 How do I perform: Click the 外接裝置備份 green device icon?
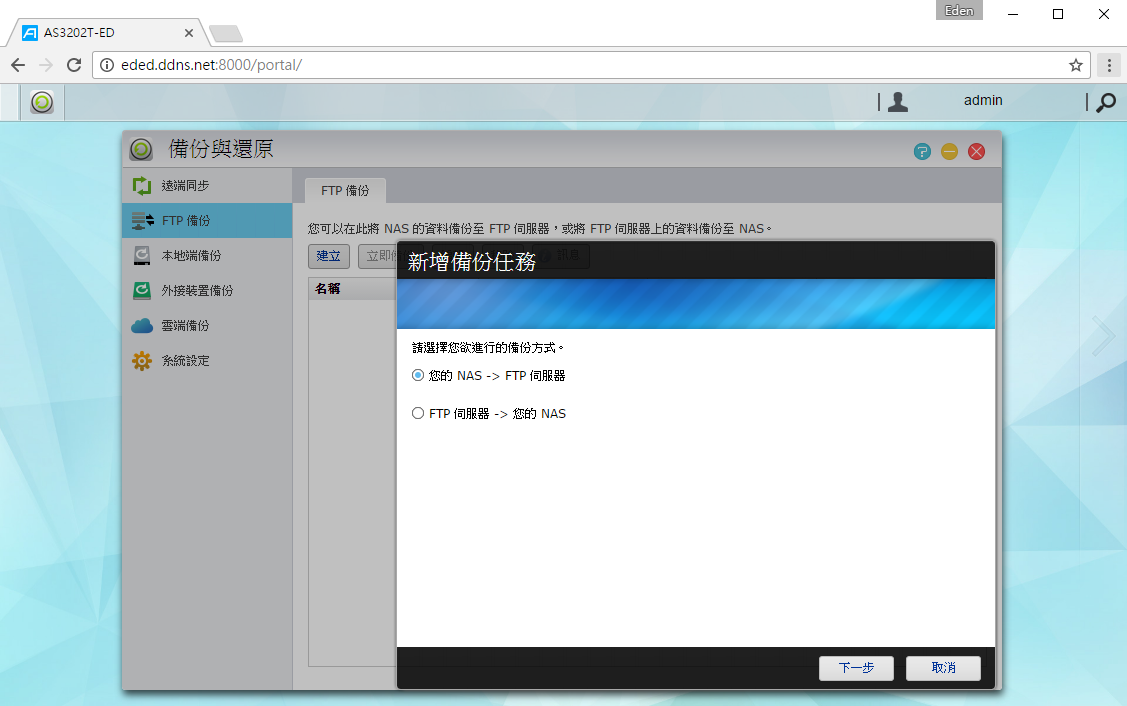coord(142,290)
